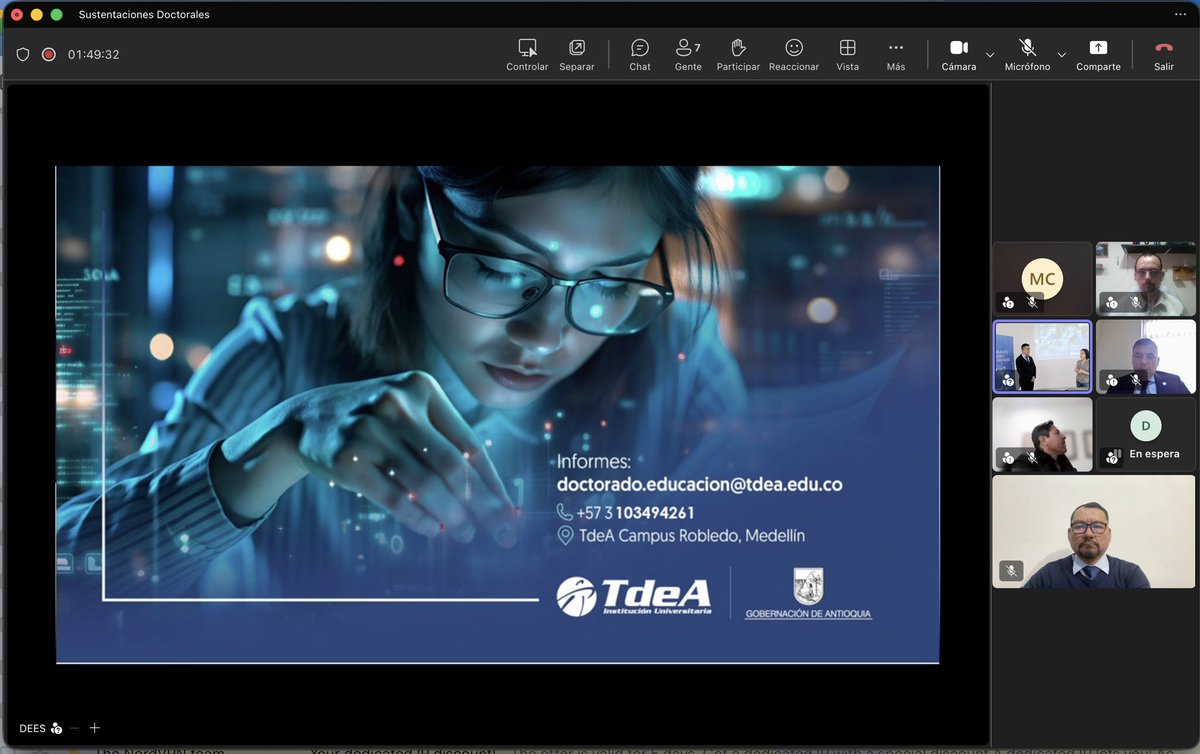
Task: Open the security shield info
Action: [23, 55]
